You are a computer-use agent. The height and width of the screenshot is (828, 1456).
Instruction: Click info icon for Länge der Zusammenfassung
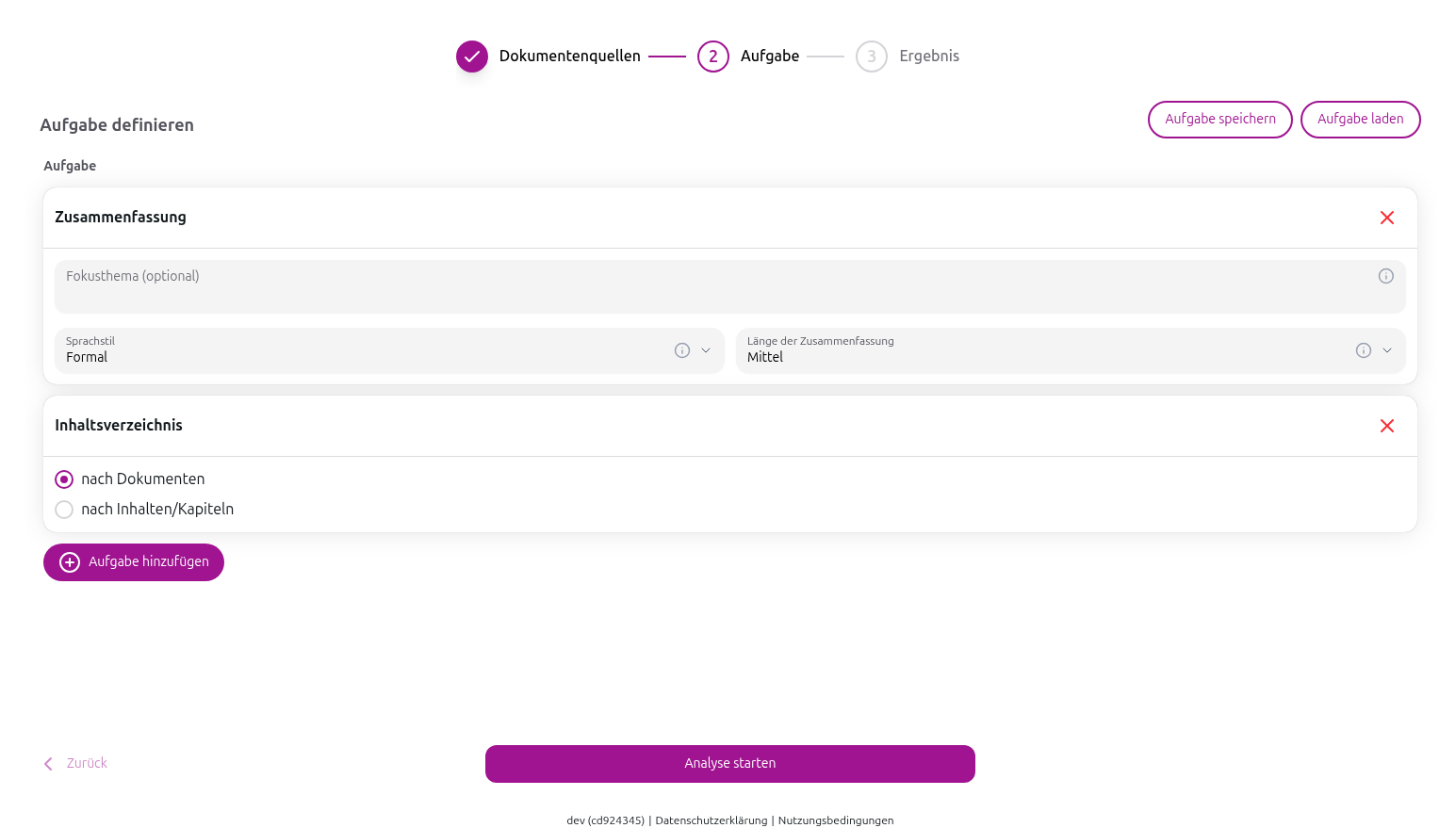coord(1363,350)
